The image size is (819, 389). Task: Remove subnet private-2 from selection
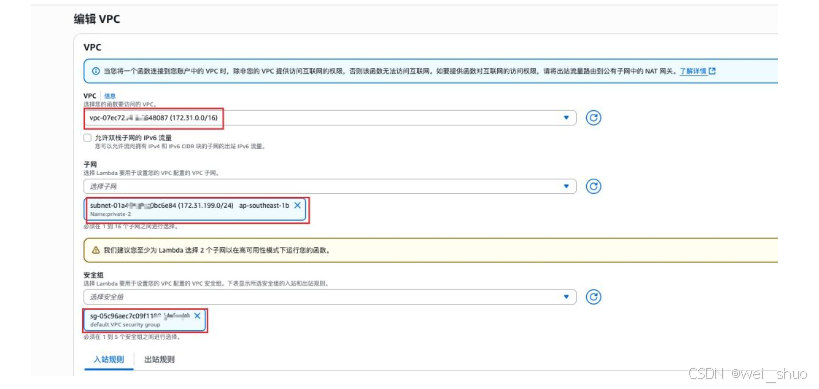[297, 205]
